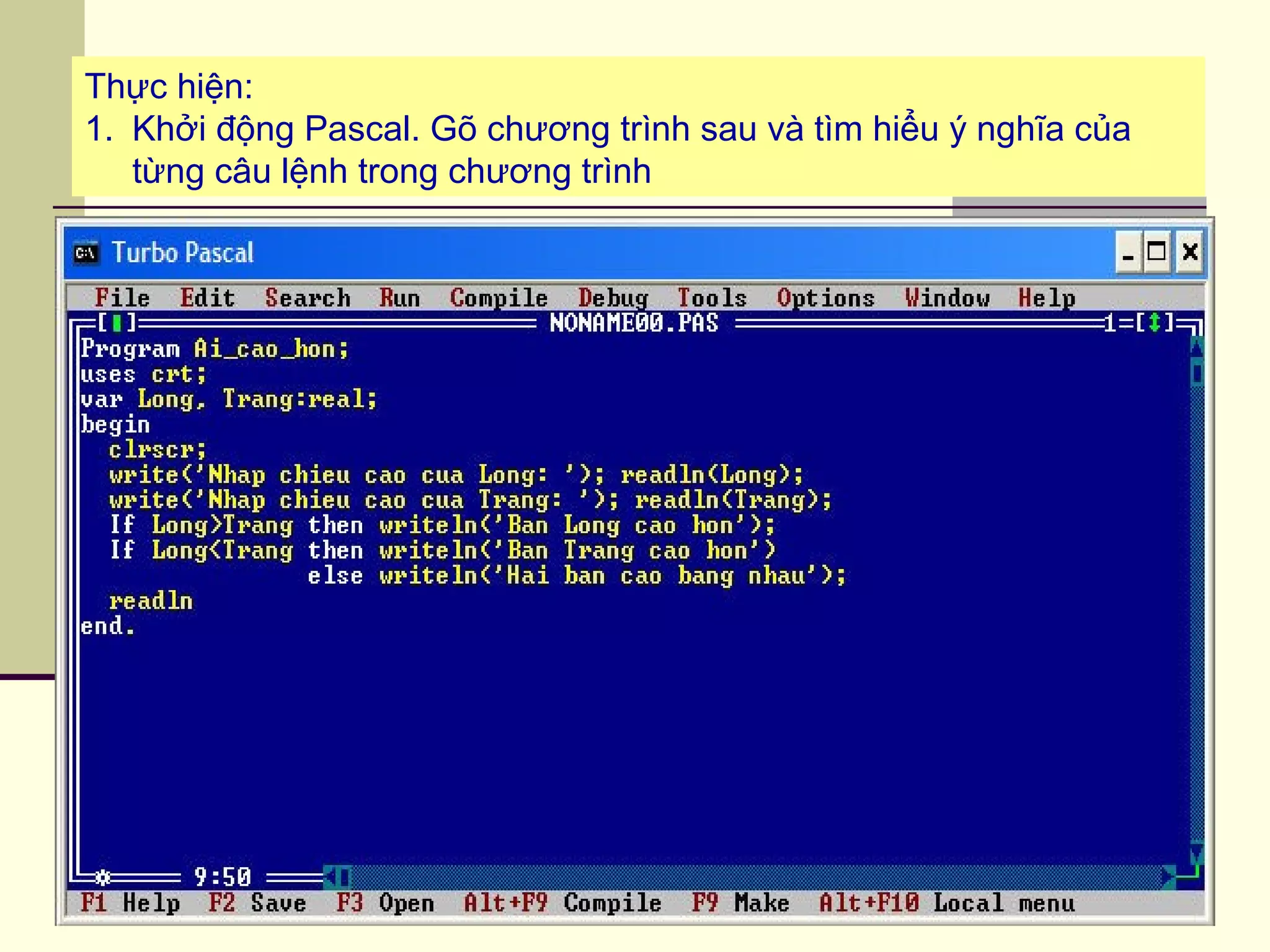Open the Compile menu
Image resolution: width=1270 pixels, height=952 pixels.
point(499,298)
